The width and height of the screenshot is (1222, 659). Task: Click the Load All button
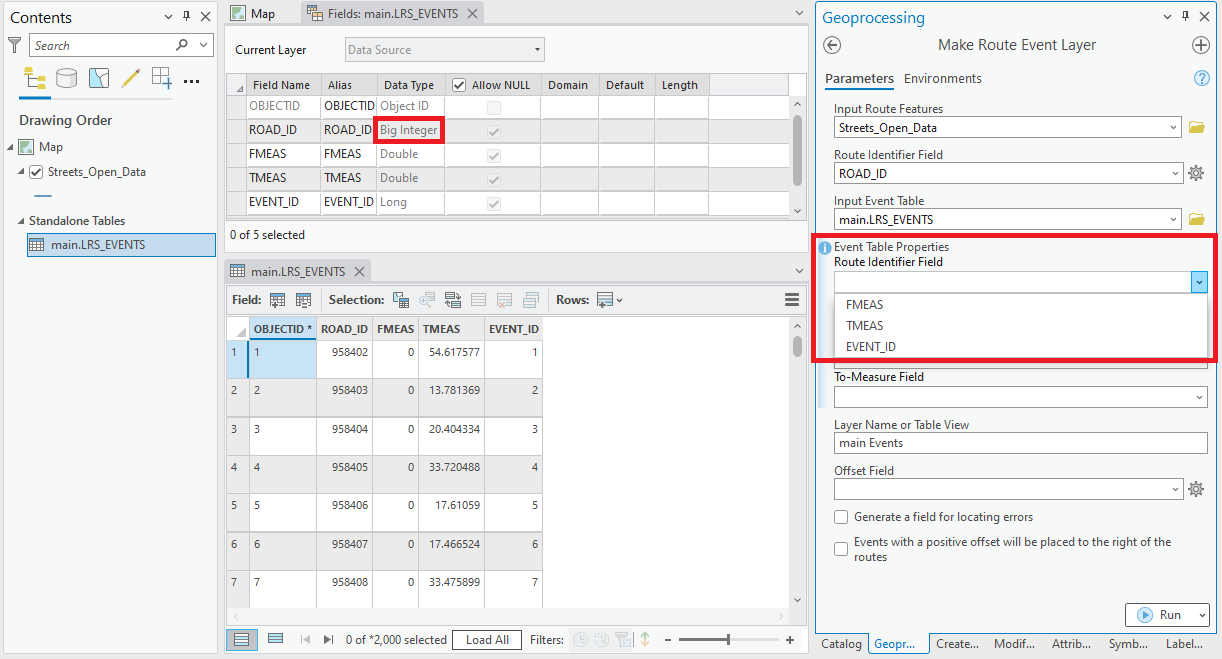[486, 638]
